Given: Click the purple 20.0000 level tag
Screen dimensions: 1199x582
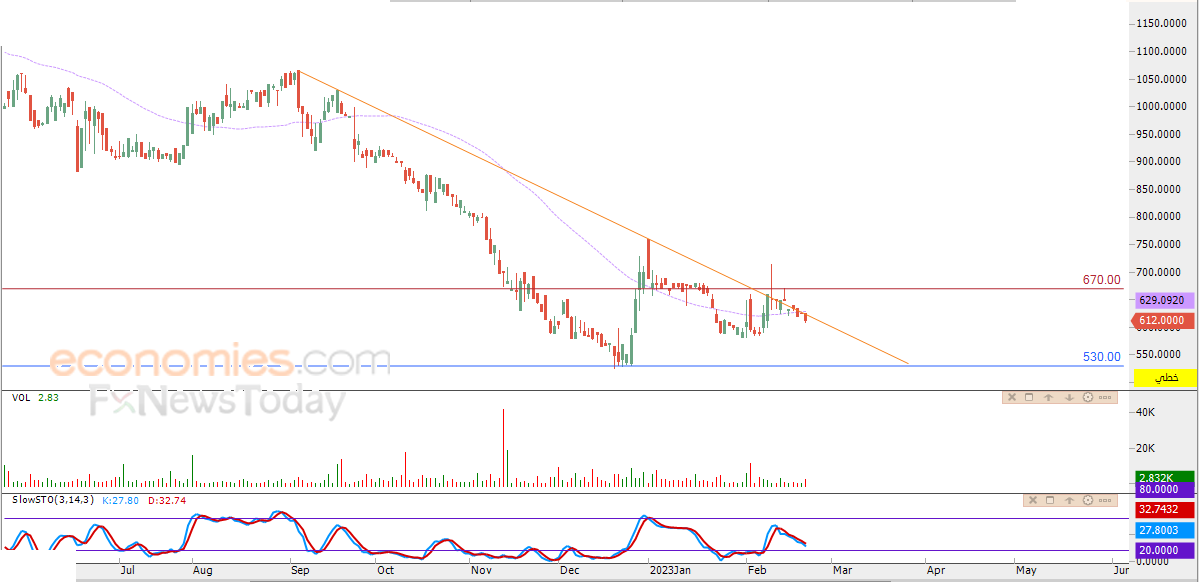Looking at the screenshot, I should [1165, 551].
